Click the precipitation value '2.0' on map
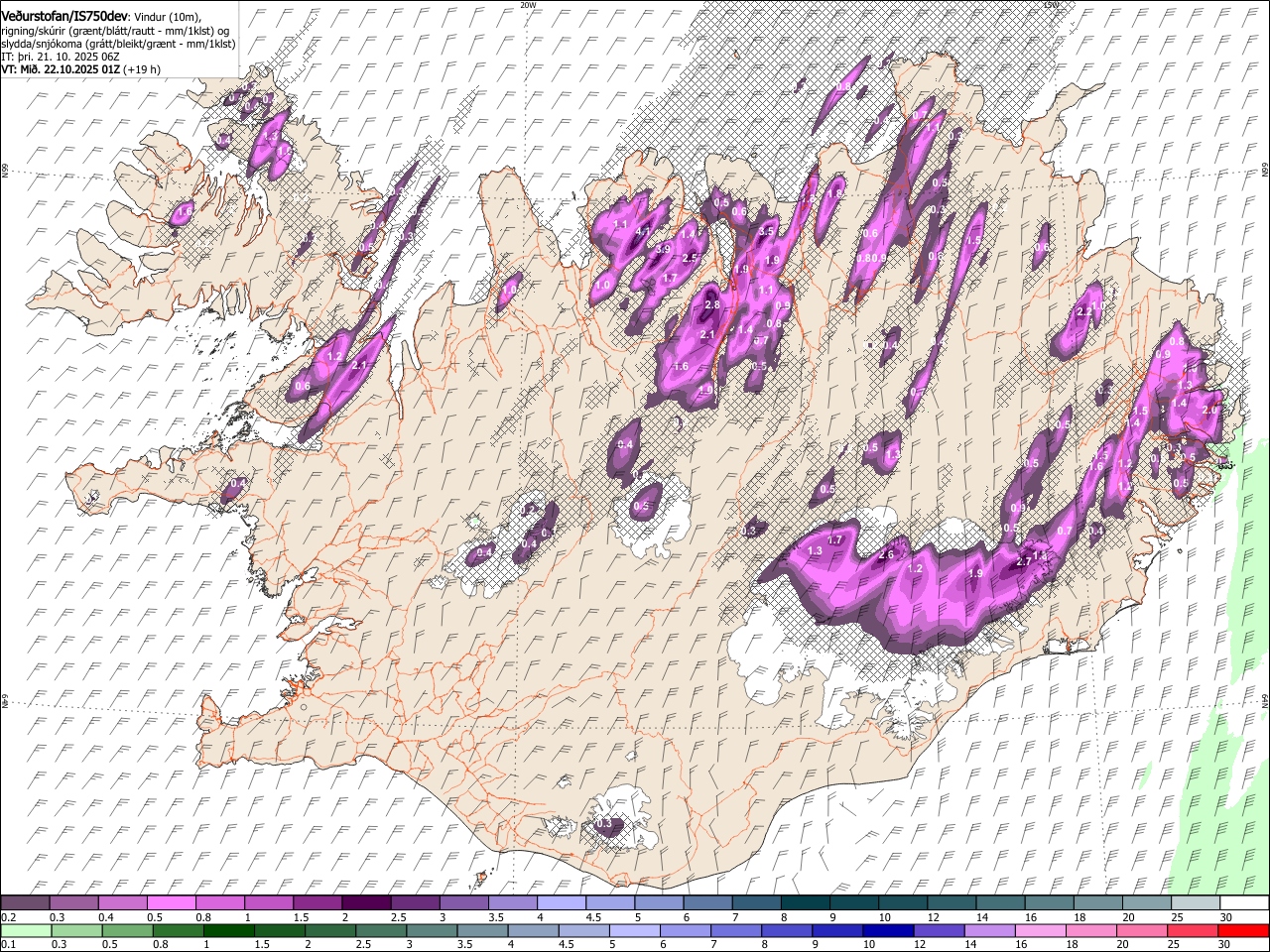Screen dimensions: 1270x952 click(x=1209, y=410)
